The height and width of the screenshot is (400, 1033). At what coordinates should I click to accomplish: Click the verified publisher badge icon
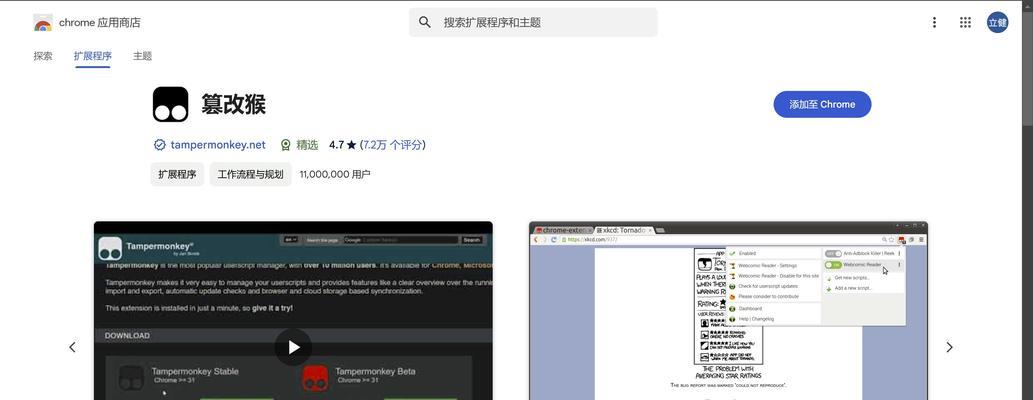pyautogui.click(x=159, y=145)
